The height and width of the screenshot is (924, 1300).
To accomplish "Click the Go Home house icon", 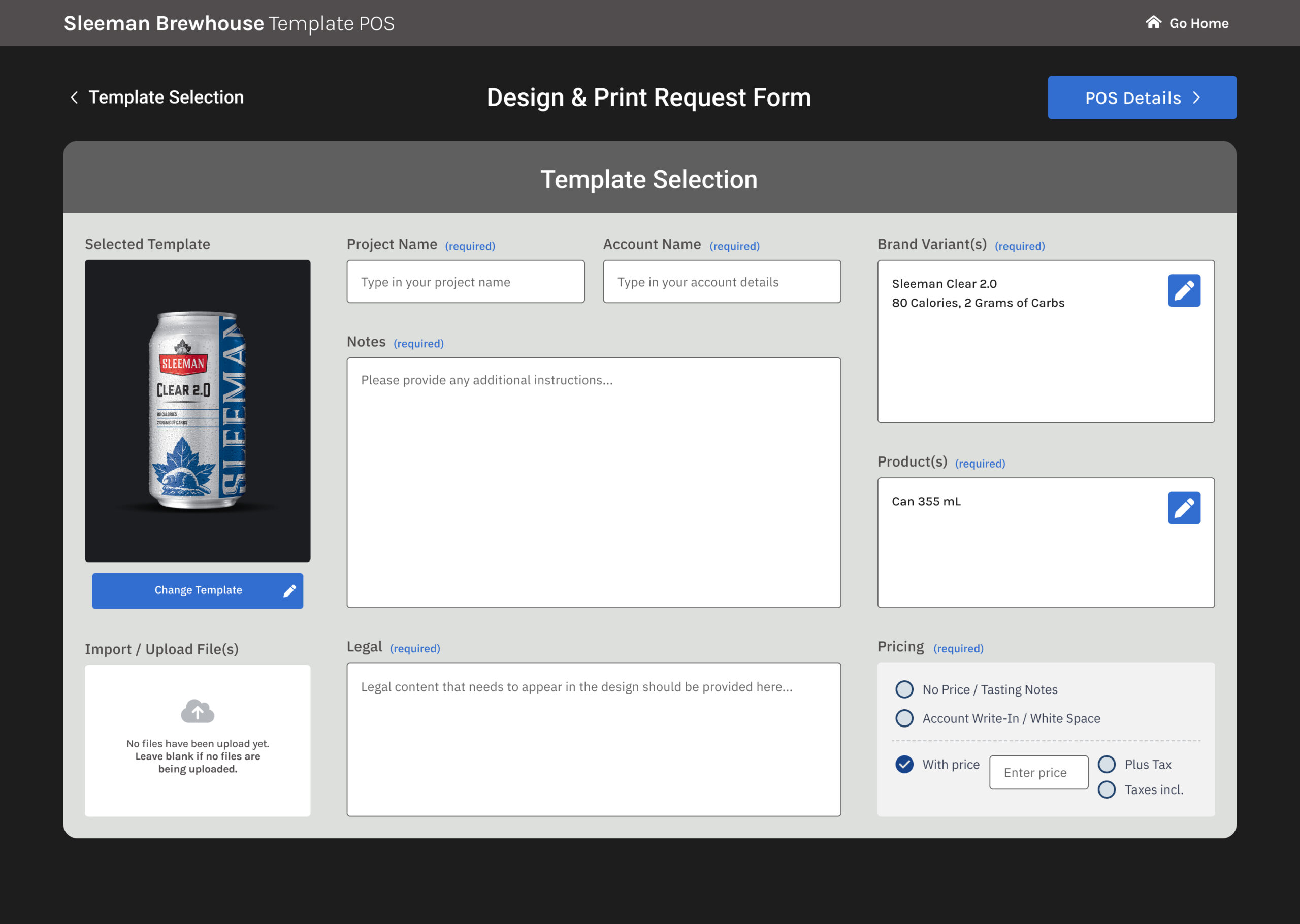I will coord(1153,22).
